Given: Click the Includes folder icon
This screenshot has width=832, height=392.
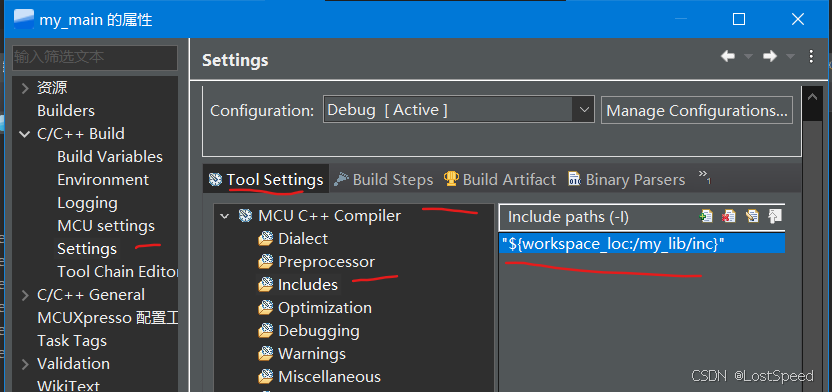Looking at the screenshot, I should coord(265,285).
